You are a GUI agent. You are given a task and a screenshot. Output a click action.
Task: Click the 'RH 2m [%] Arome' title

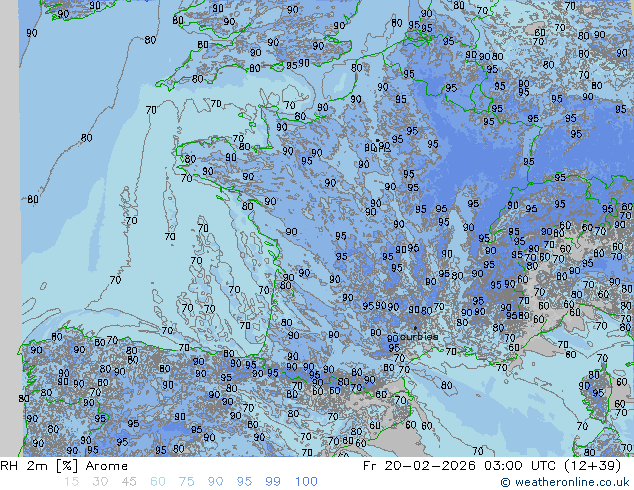(64, 466)
